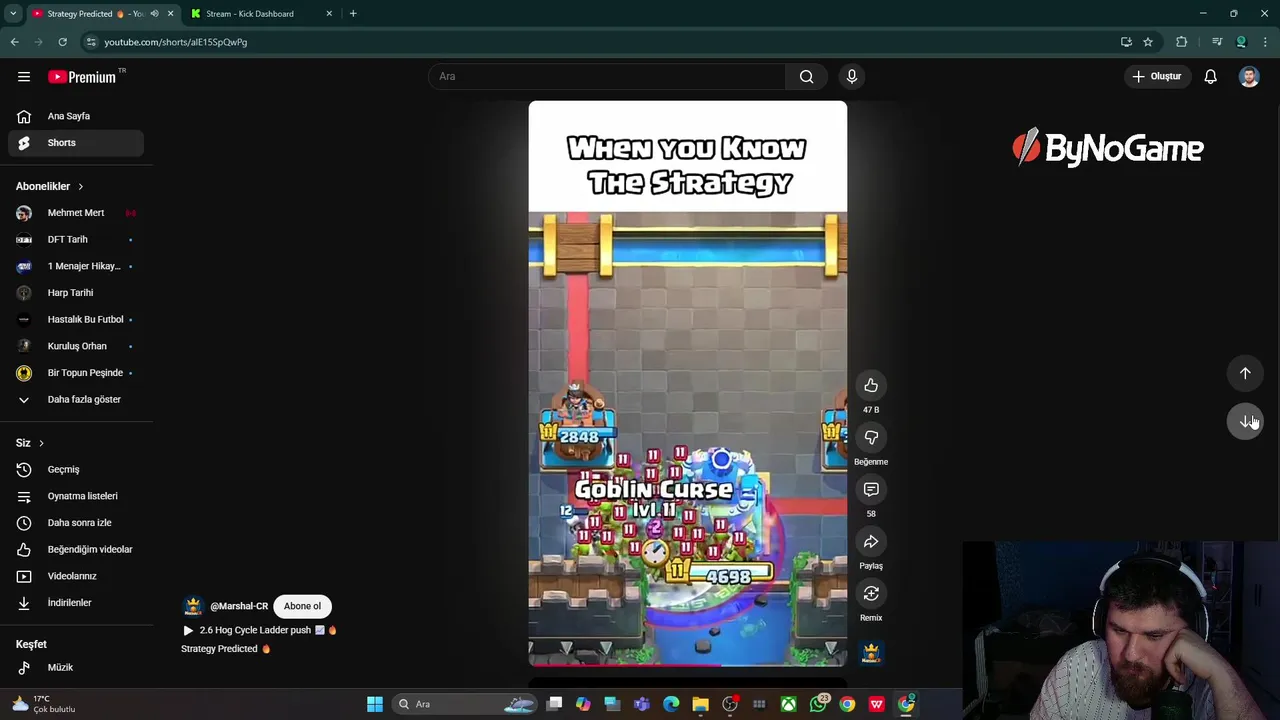Open the YouTube hamburger guide menu
The width and height of the screenshot is (1280, 720).
coord(24,76)
